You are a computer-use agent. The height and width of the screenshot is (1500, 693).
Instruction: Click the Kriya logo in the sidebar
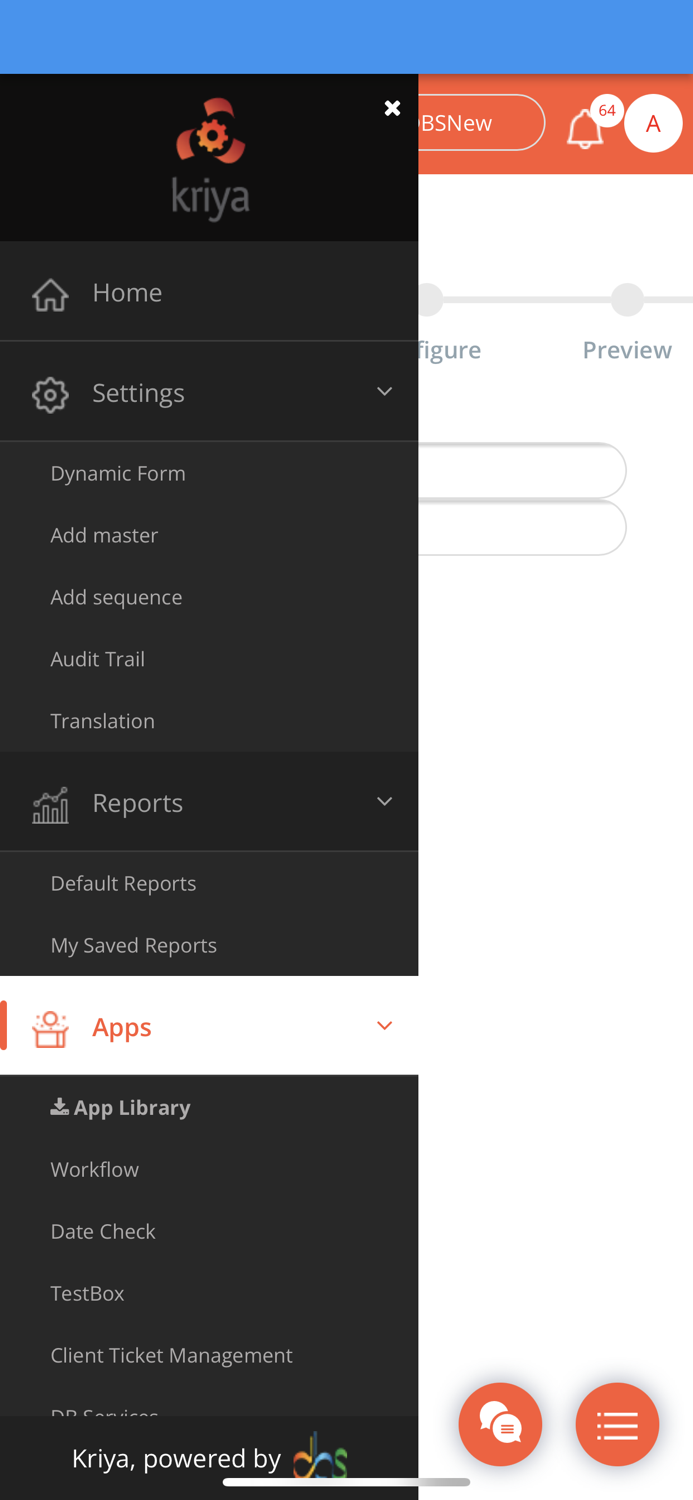tap(210, 157)
